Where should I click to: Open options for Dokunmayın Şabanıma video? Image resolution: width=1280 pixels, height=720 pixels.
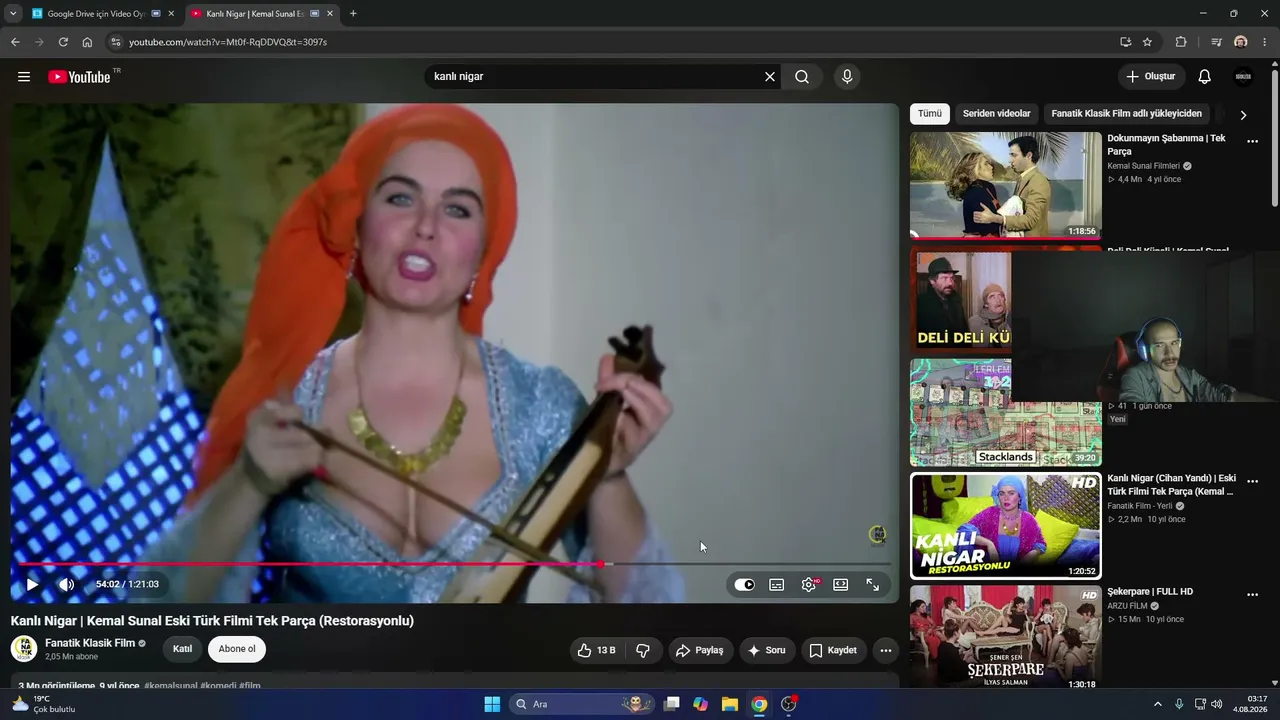click(x=1252, y=141)
